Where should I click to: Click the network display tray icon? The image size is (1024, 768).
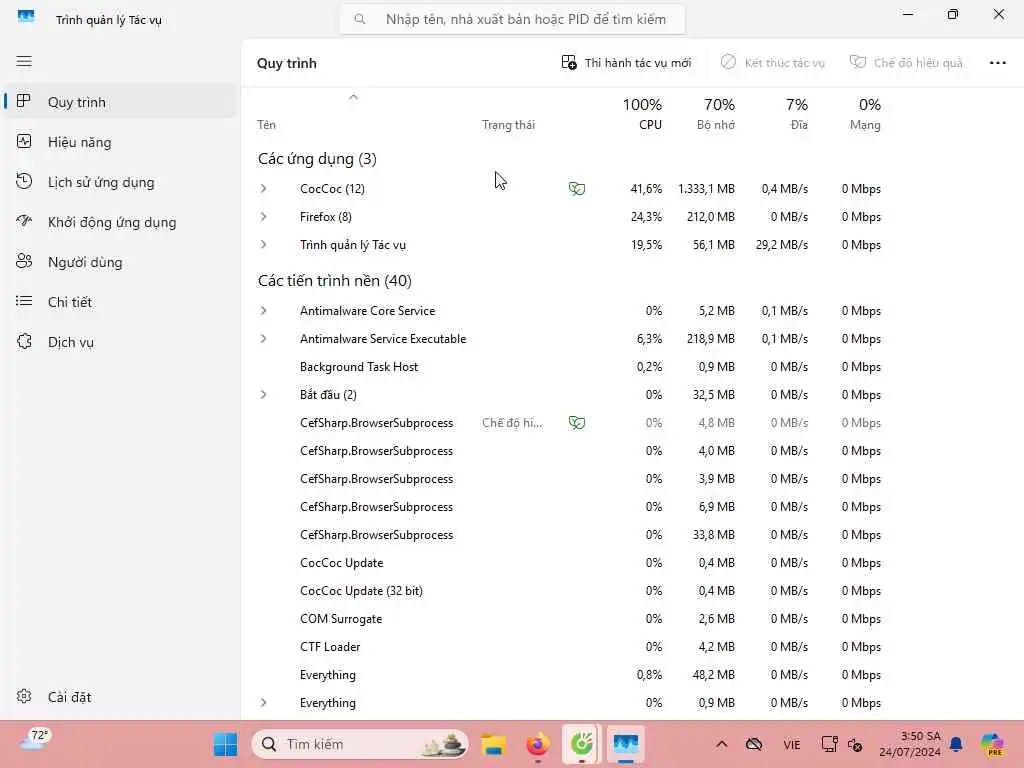829,744
